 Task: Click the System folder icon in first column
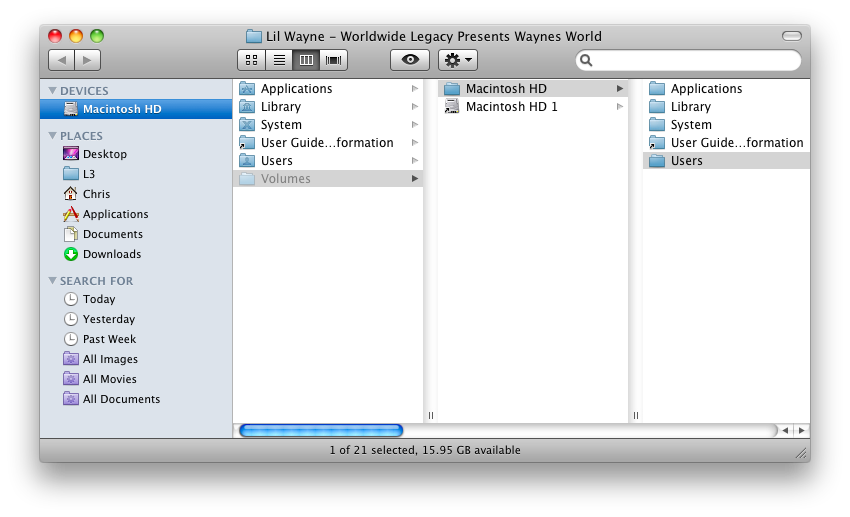click(x=247, y=125)
